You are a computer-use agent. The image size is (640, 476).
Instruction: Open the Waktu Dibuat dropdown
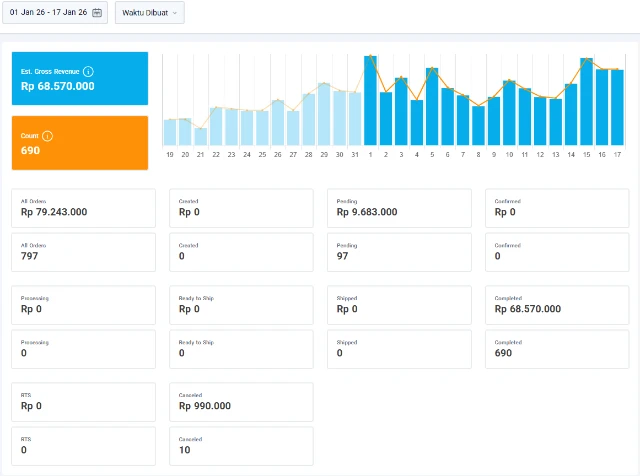click(149, 13)
